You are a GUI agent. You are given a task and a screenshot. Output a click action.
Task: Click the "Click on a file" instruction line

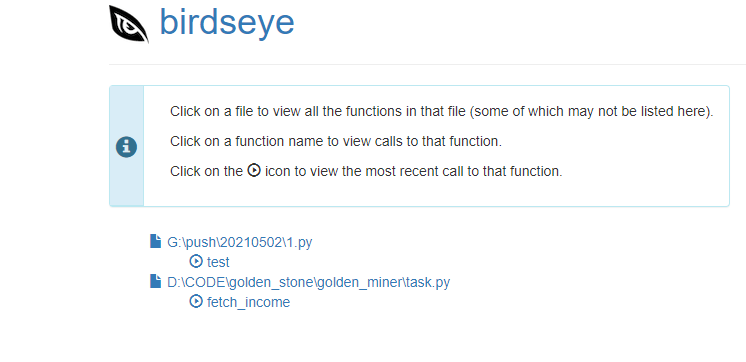coord(442,112)
